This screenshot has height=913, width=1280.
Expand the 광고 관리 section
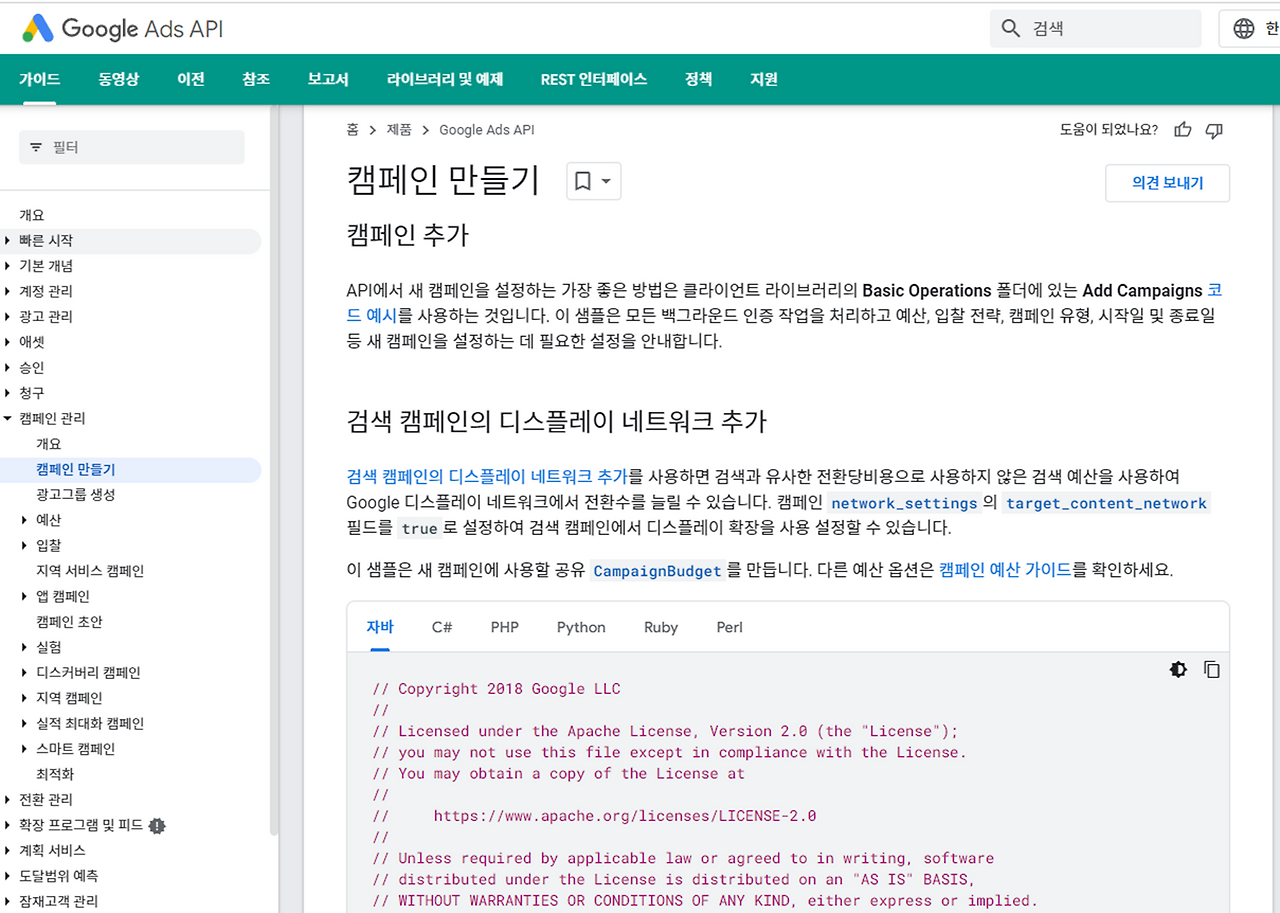point(8,317)
